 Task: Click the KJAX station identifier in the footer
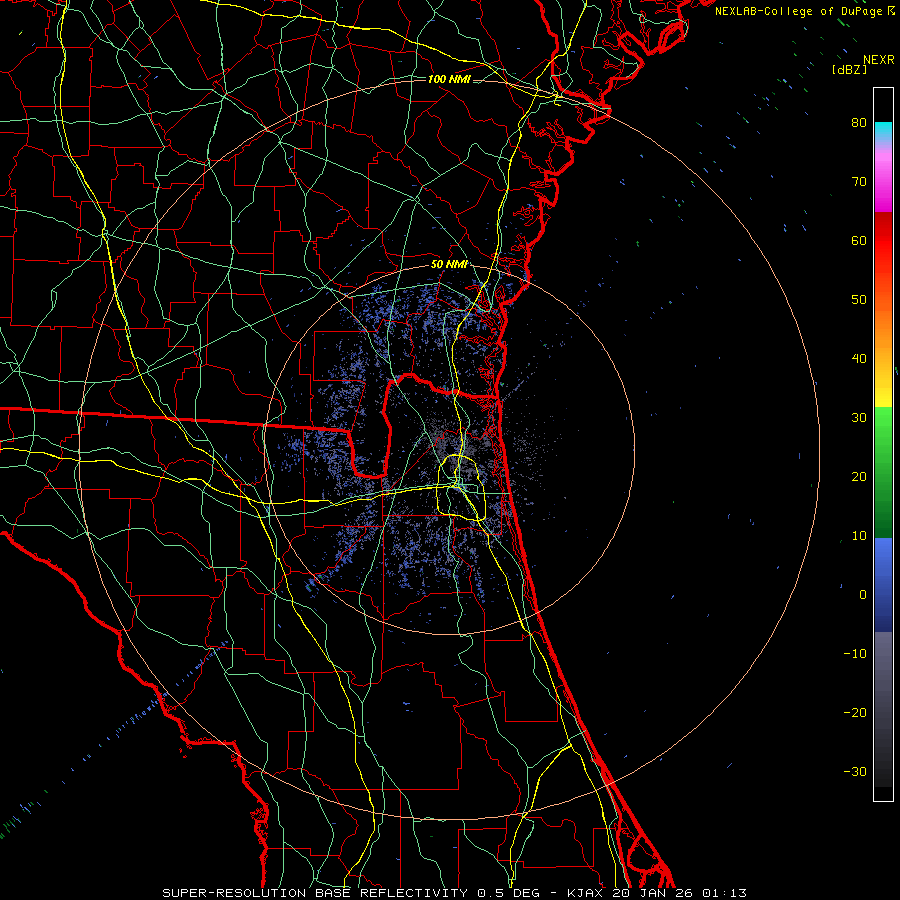tap(587, 893)
